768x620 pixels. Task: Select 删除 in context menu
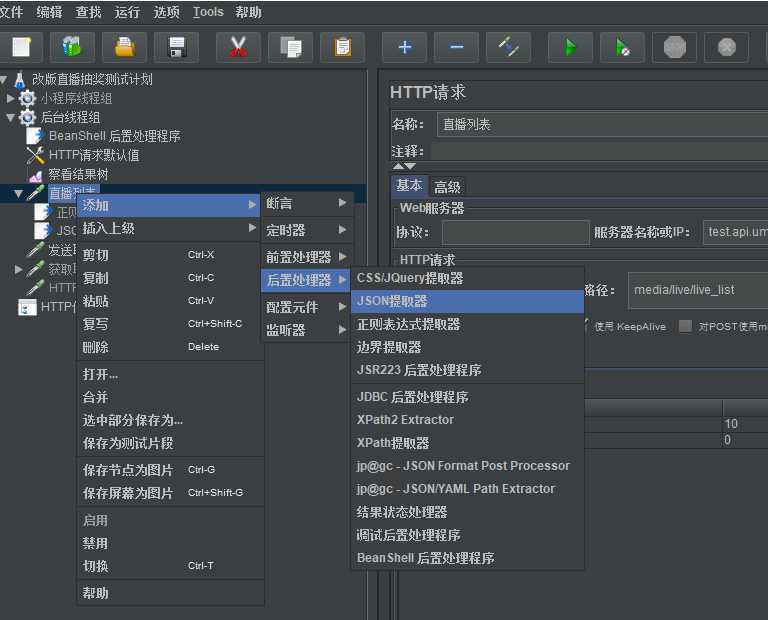[x=170, y=347]
